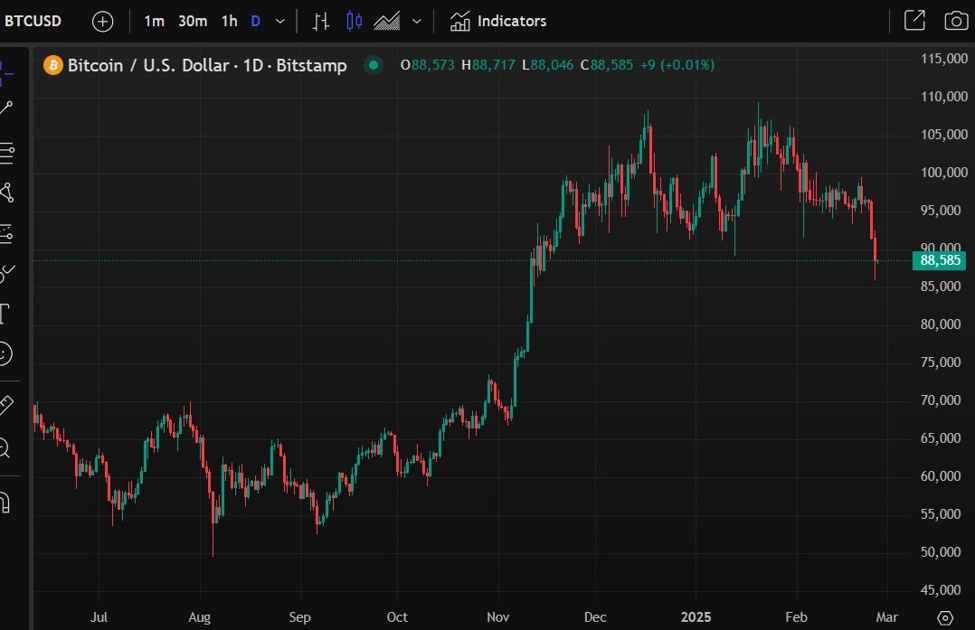Select the Trend Line drawing tool
975x630 pixels.
pos(8,105)
